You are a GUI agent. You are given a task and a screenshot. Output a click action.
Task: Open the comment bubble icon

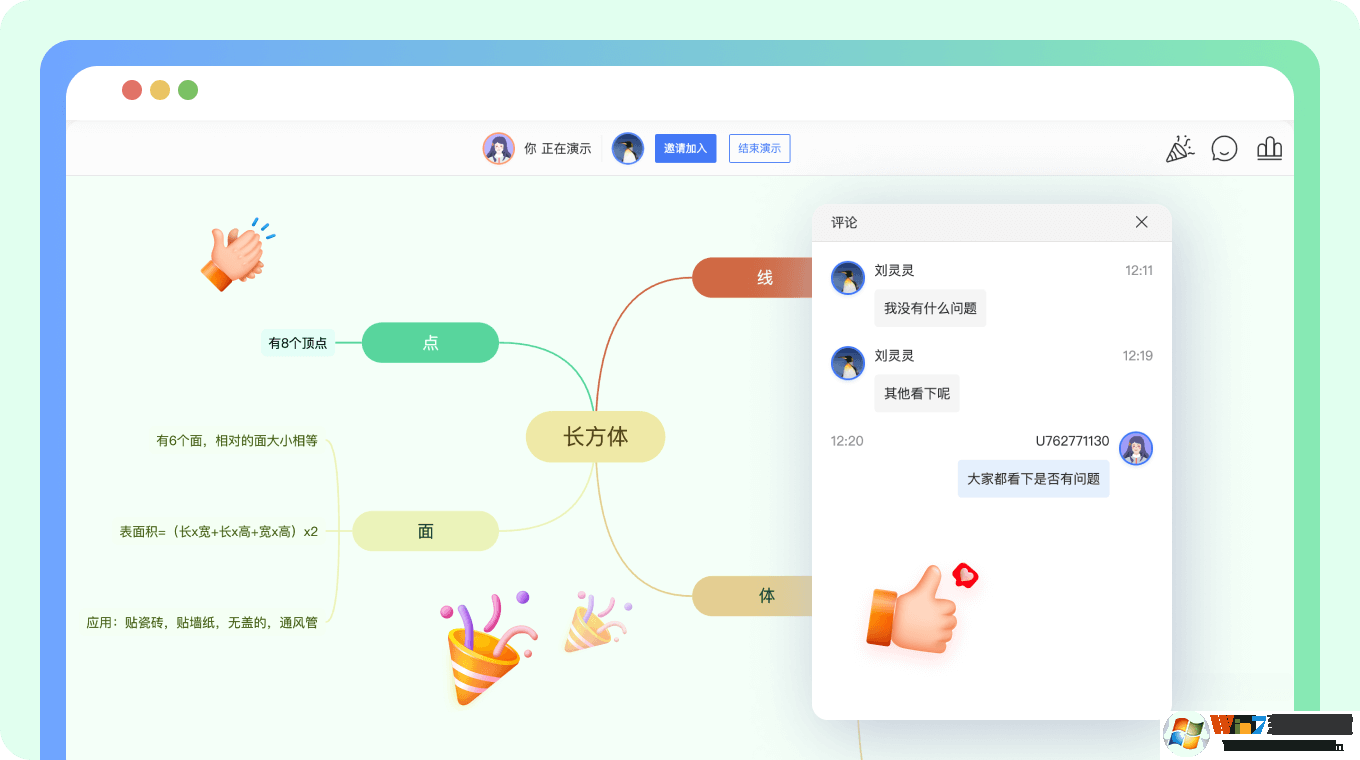click(x=1224, y=148)
